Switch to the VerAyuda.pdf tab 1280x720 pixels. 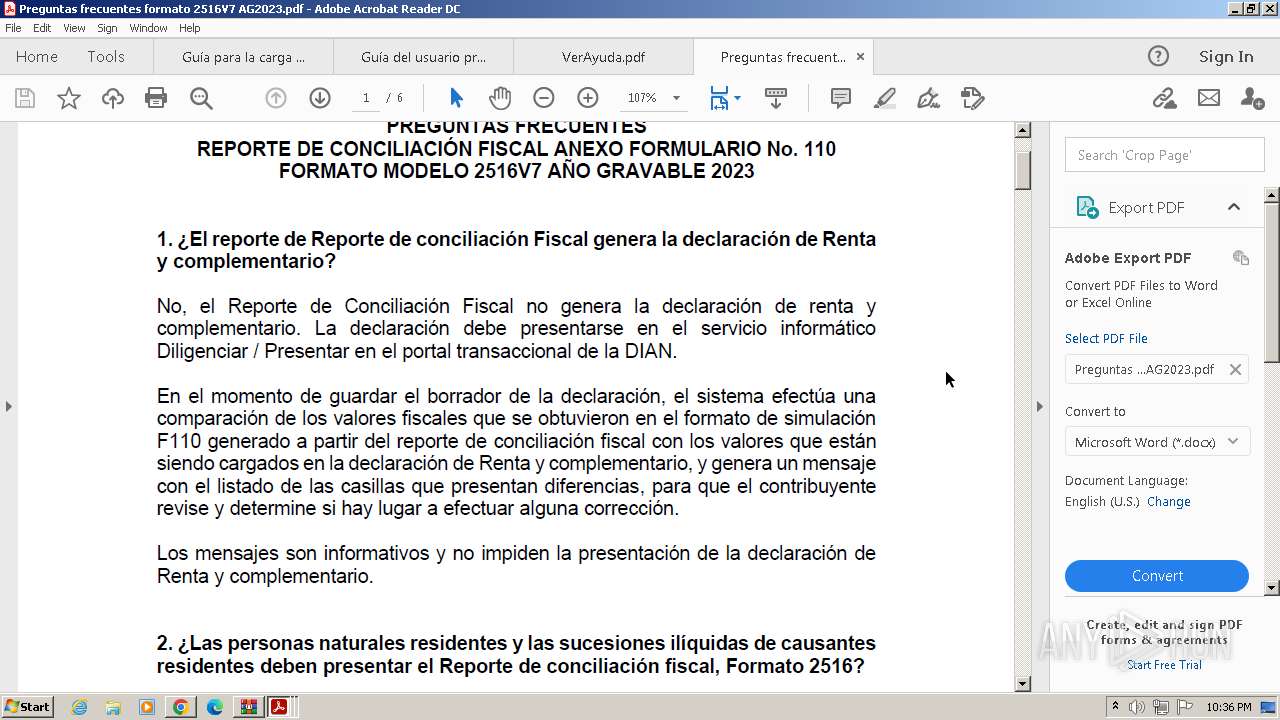[603, 57]
